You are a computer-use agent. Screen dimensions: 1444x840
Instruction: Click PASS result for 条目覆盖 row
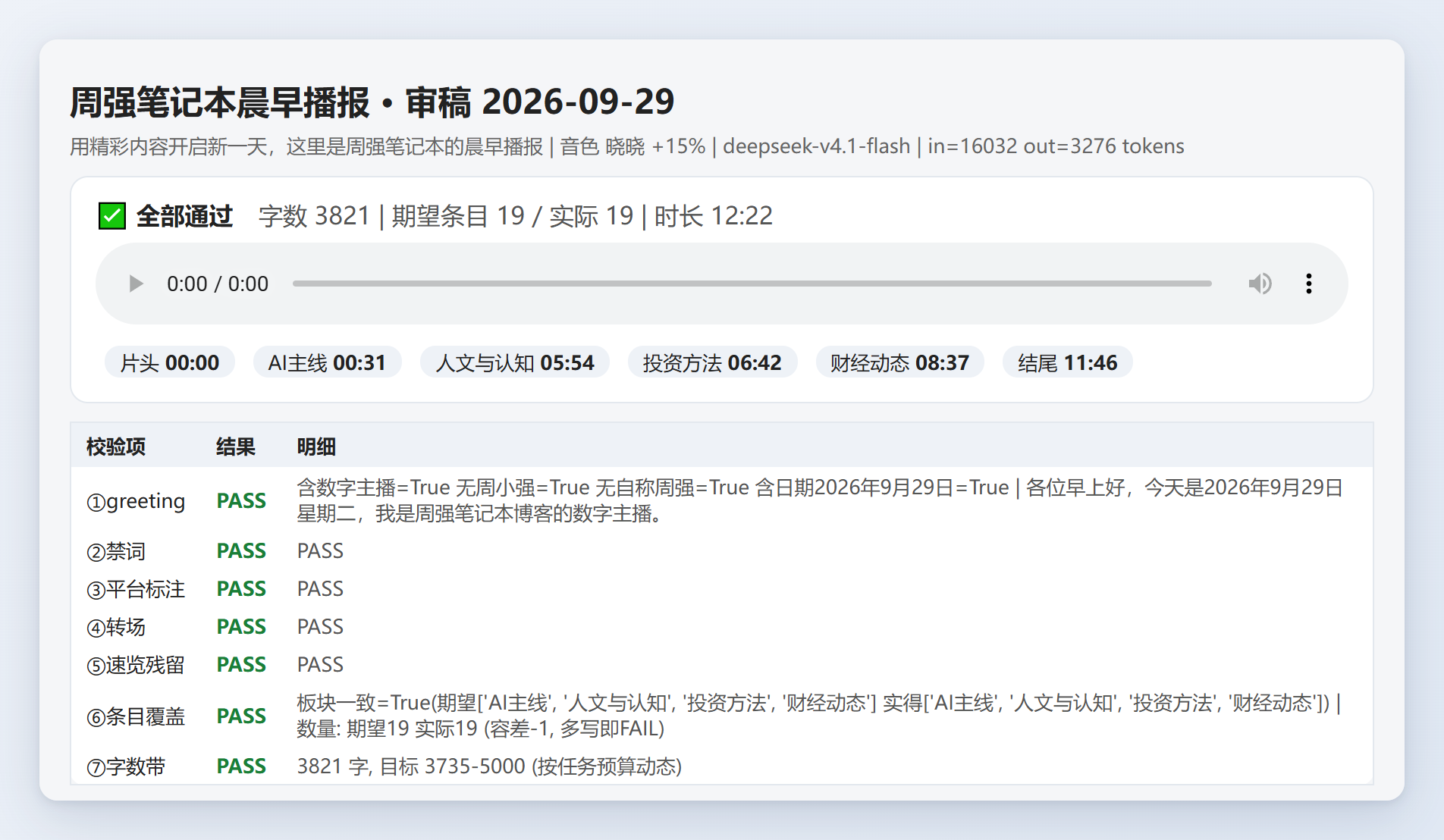[241, 716]
